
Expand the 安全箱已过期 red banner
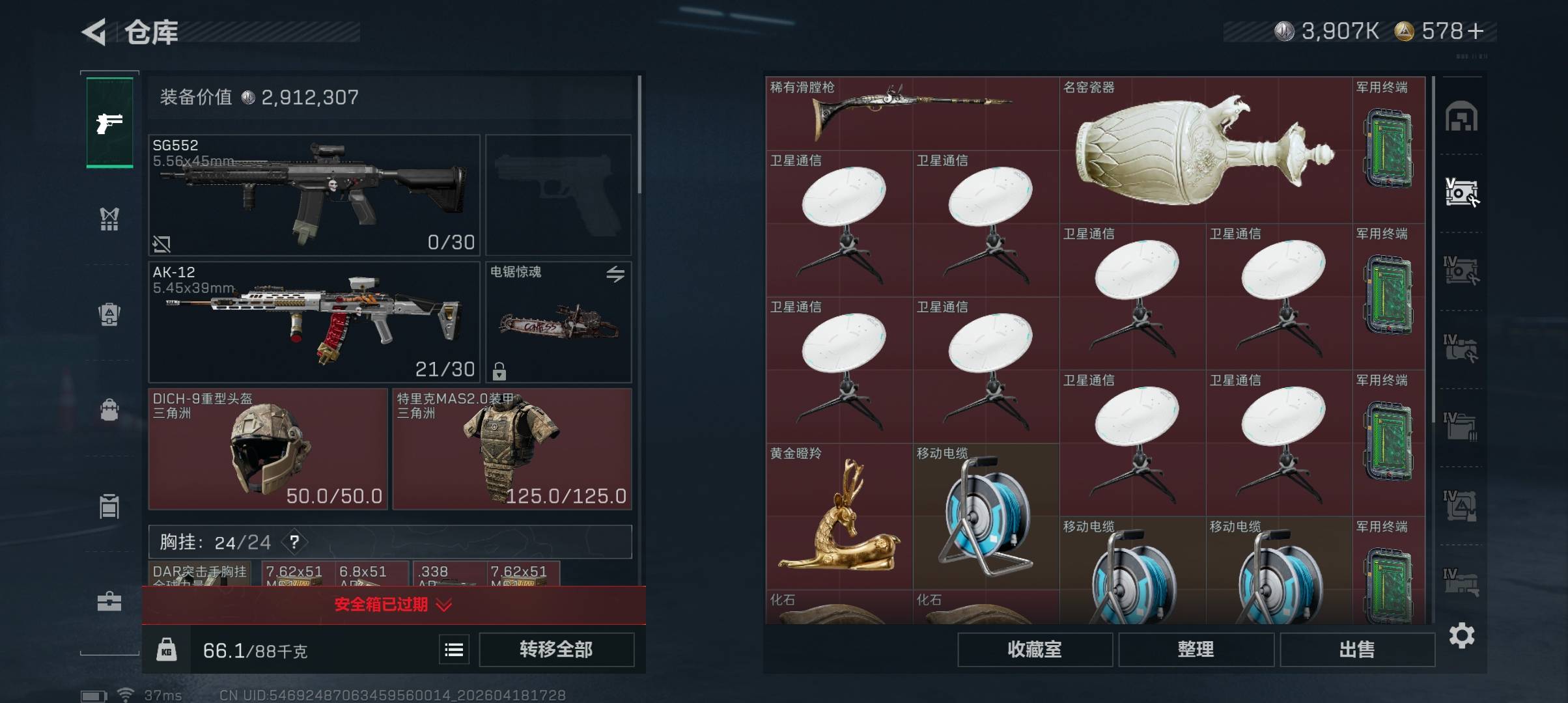pyautogui.click(x=393, y=605)
